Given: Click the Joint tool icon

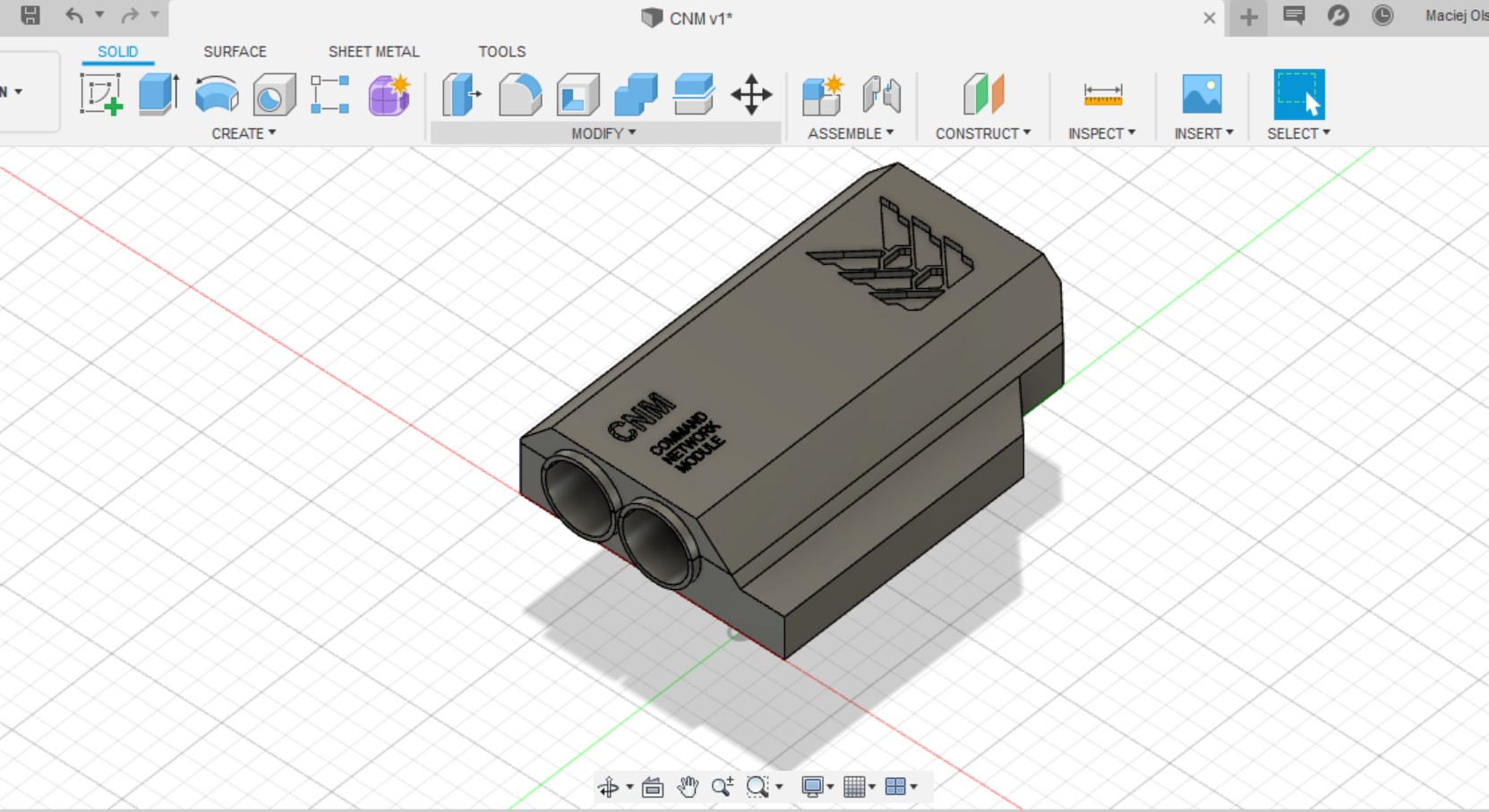Looking at the screenshot, I should coord(881,95).
